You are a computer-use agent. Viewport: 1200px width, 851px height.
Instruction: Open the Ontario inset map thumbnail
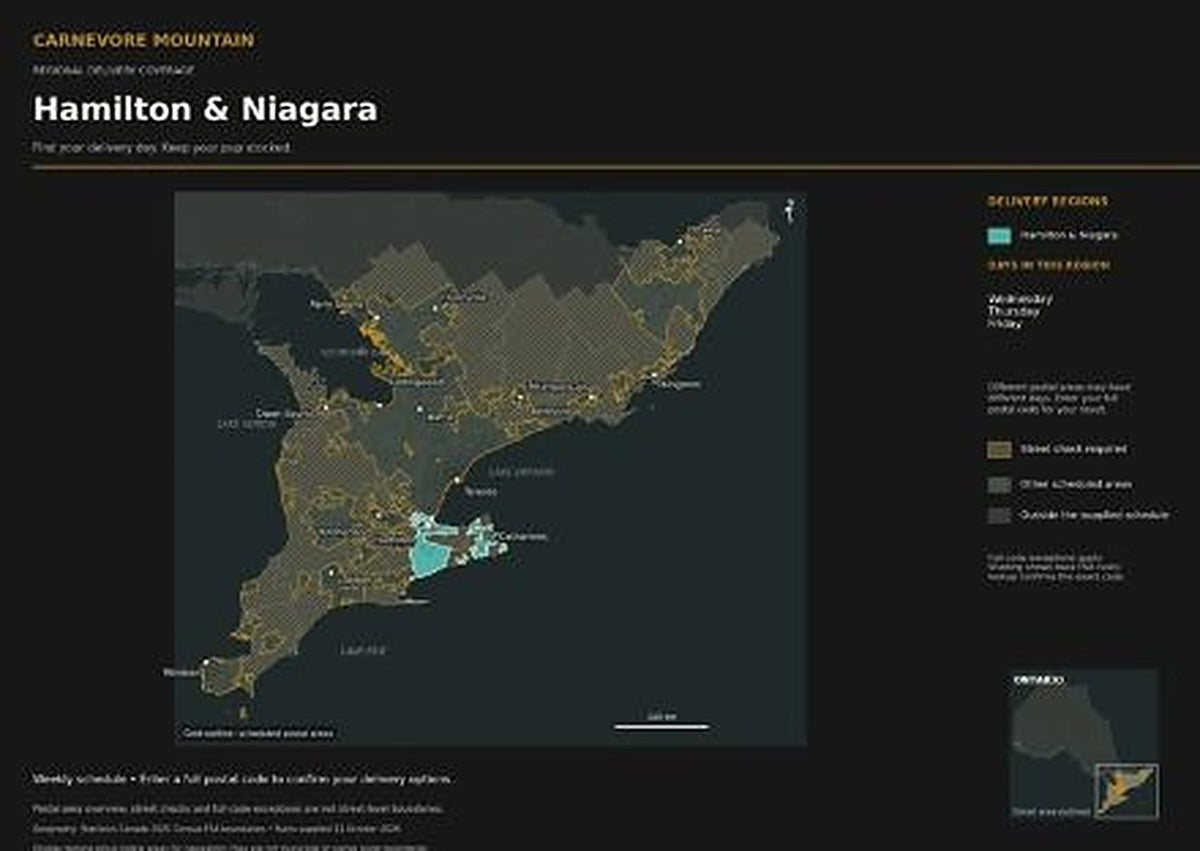(x=1083, y=745)
